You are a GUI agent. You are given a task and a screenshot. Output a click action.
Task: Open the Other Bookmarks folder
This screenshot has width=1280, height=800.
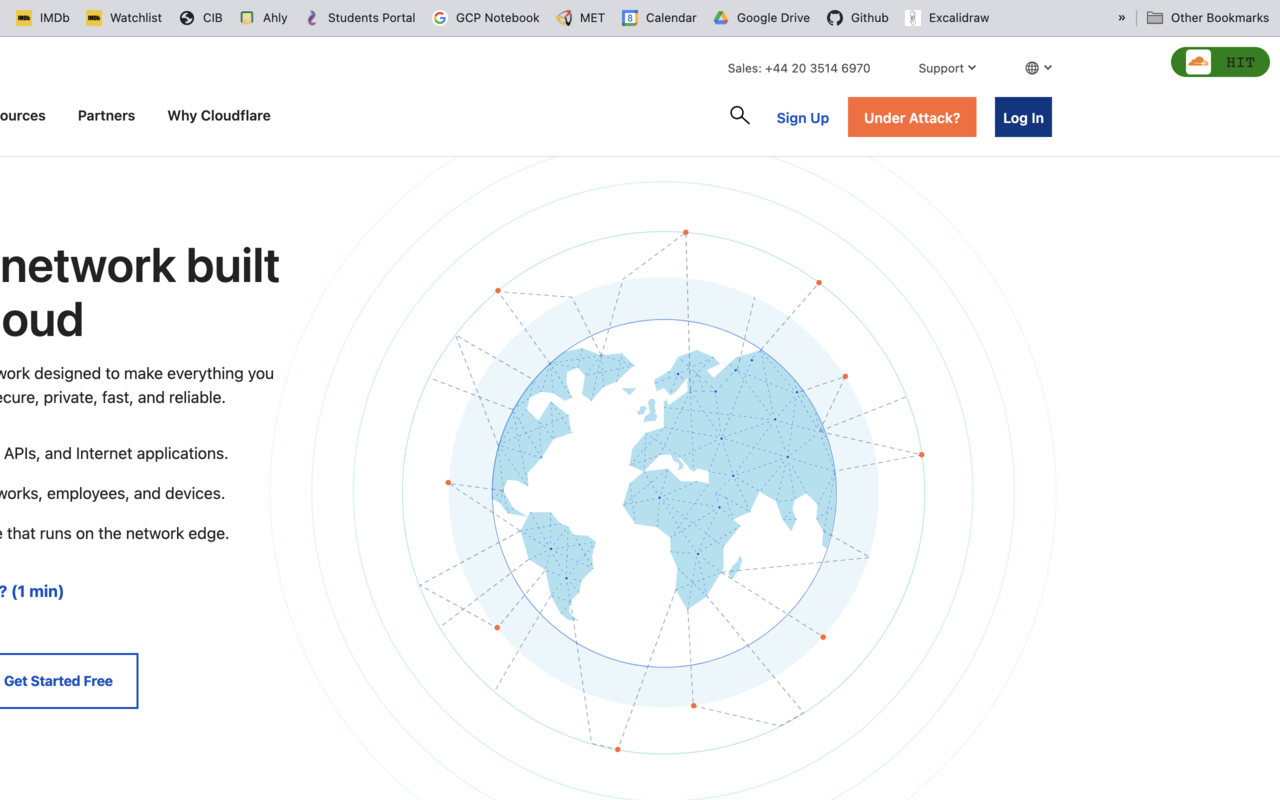point(1208,17)
